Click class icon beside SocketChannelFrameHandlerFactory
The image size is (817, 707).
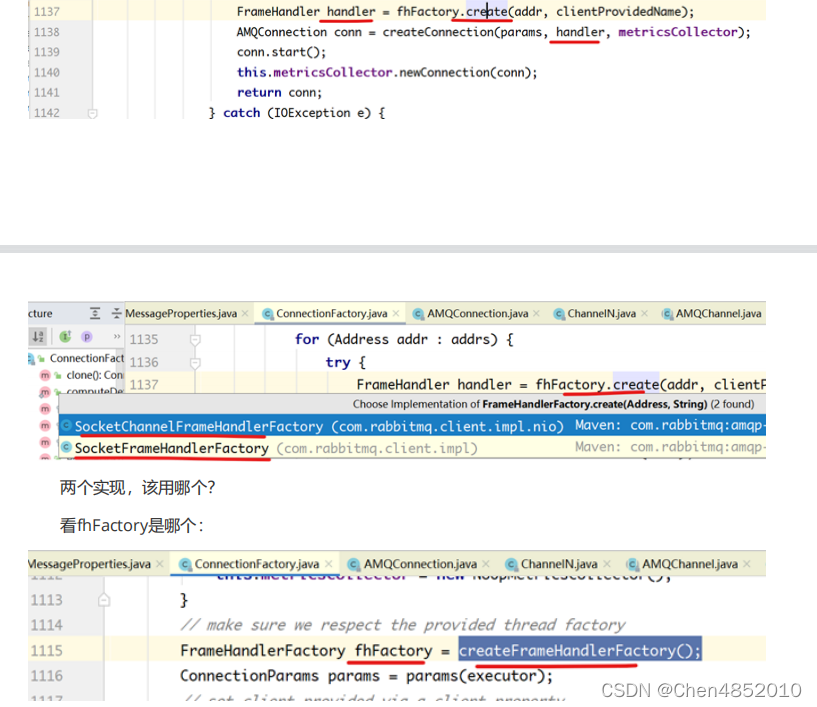pyautogui.click(x=66, y=426)
